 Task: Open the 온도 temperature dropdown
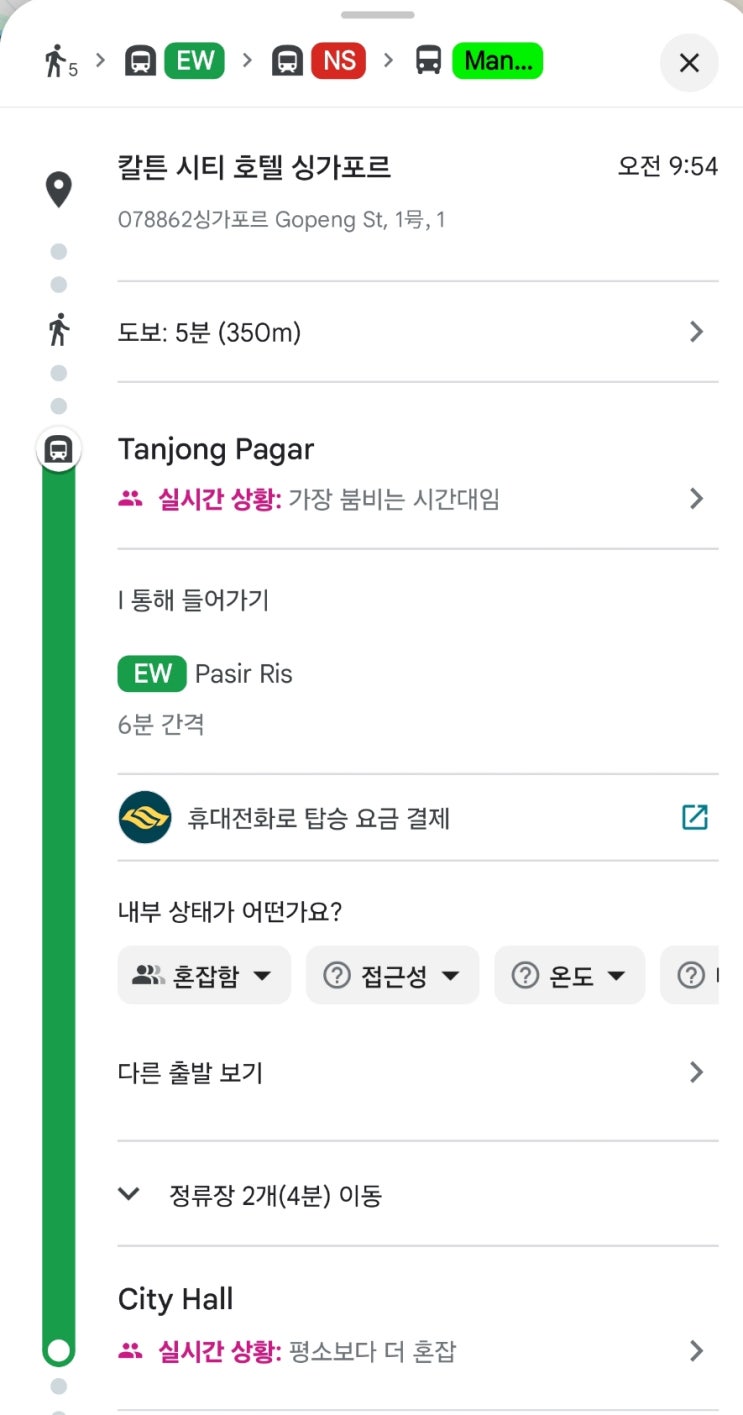point(569,975)
